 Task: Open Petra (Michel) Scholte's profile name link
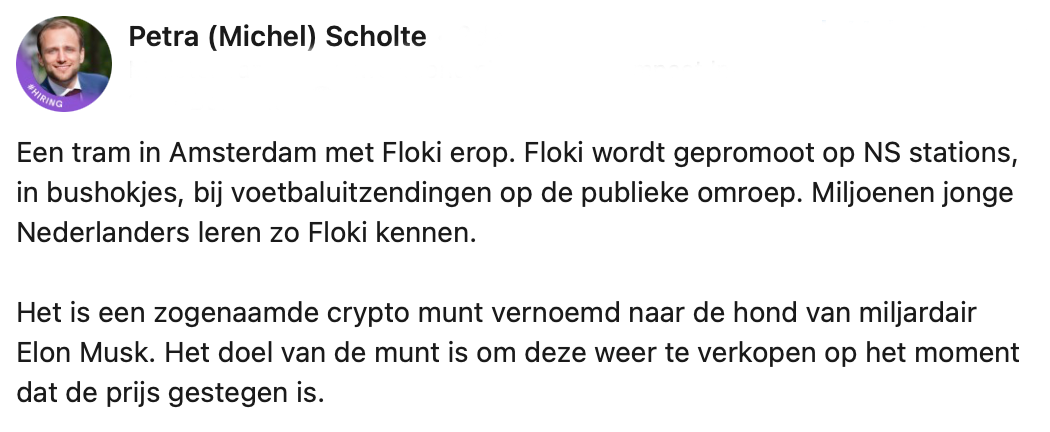[278, 38]
